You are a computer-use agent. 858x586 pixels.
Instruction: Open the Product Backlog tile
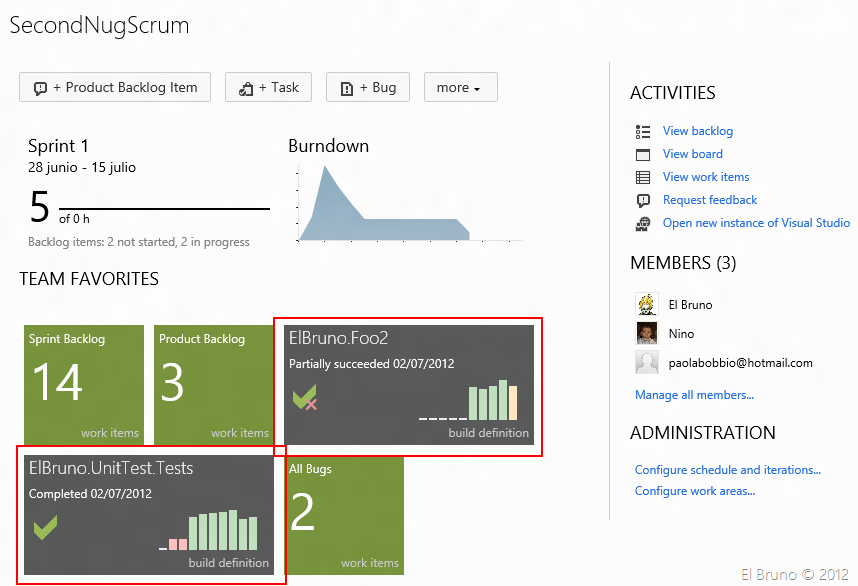pyautogui.click(x=214, y=384)
